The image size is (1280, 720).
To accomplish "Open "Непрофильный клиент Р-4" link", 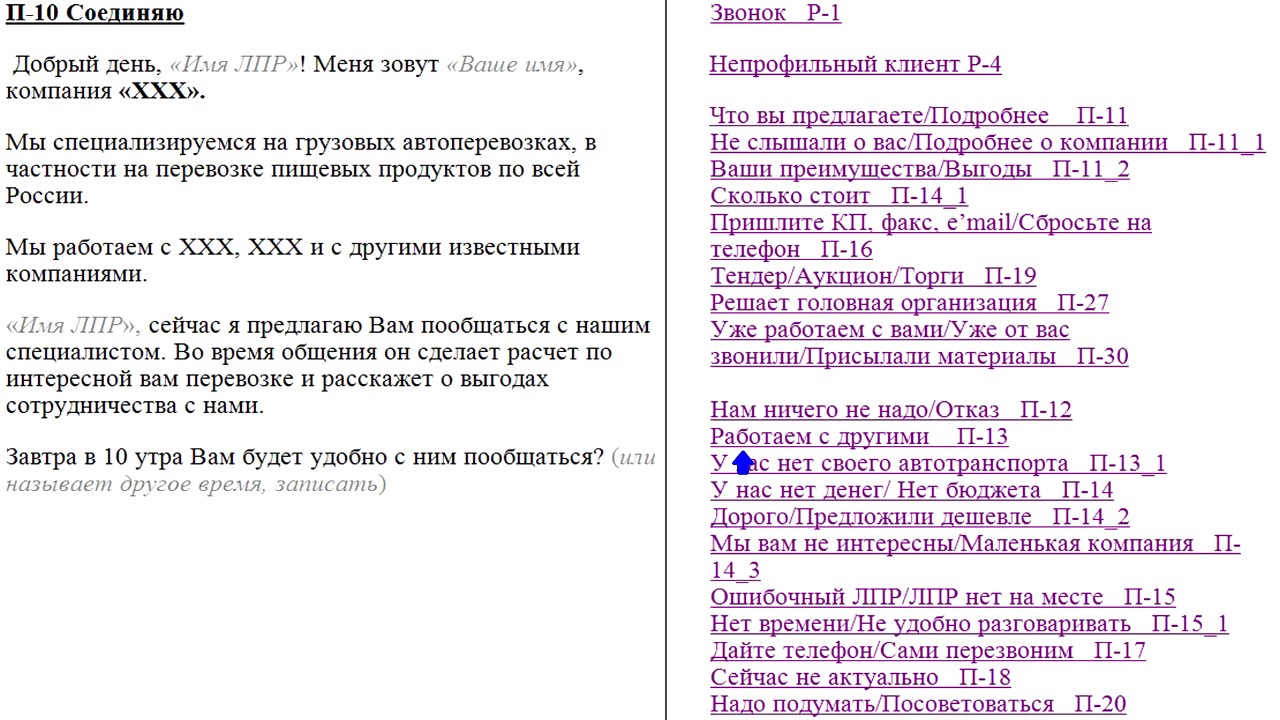I will pos(855,65).
